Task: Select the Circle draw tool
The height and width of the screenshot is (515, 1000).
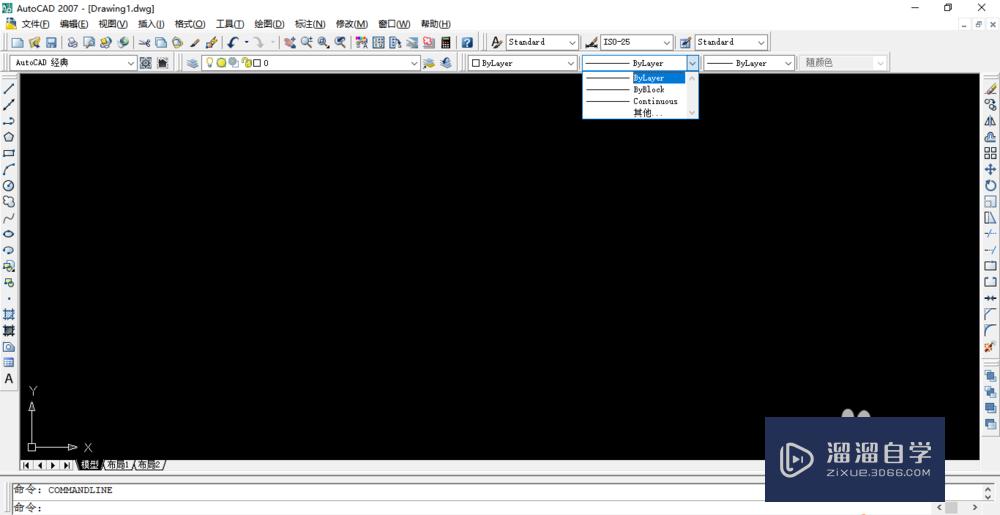Action: pos(9,185)
